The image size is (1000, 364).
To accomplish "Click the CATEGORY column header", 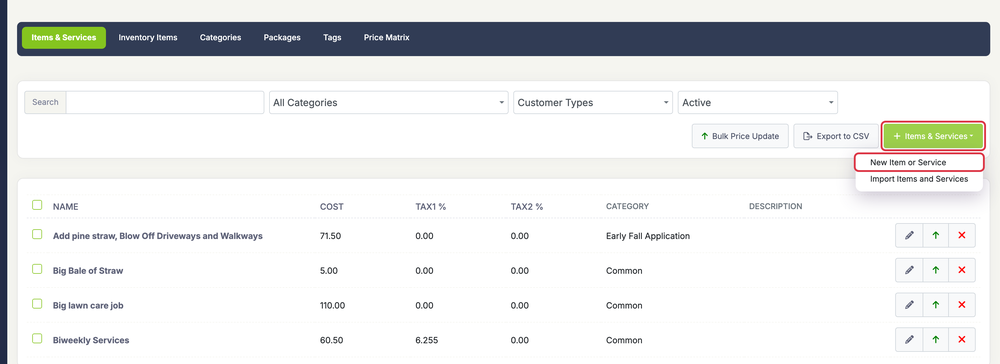I will pos(627,207).
